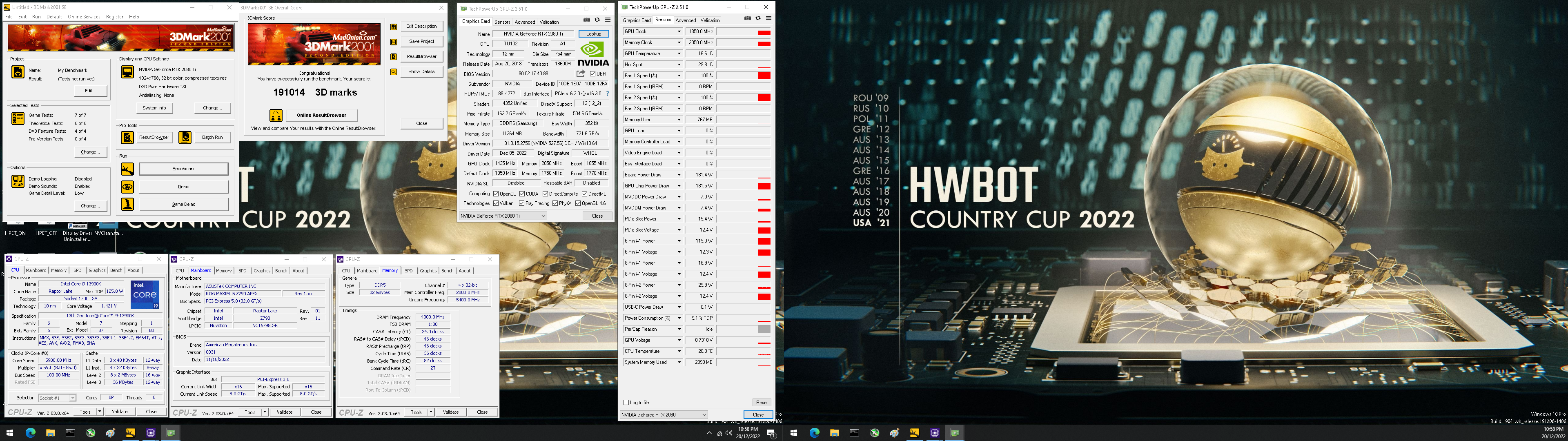Click the screenshot camera icon in GPU-Z Graphics Card window

[x=587, y=20]
